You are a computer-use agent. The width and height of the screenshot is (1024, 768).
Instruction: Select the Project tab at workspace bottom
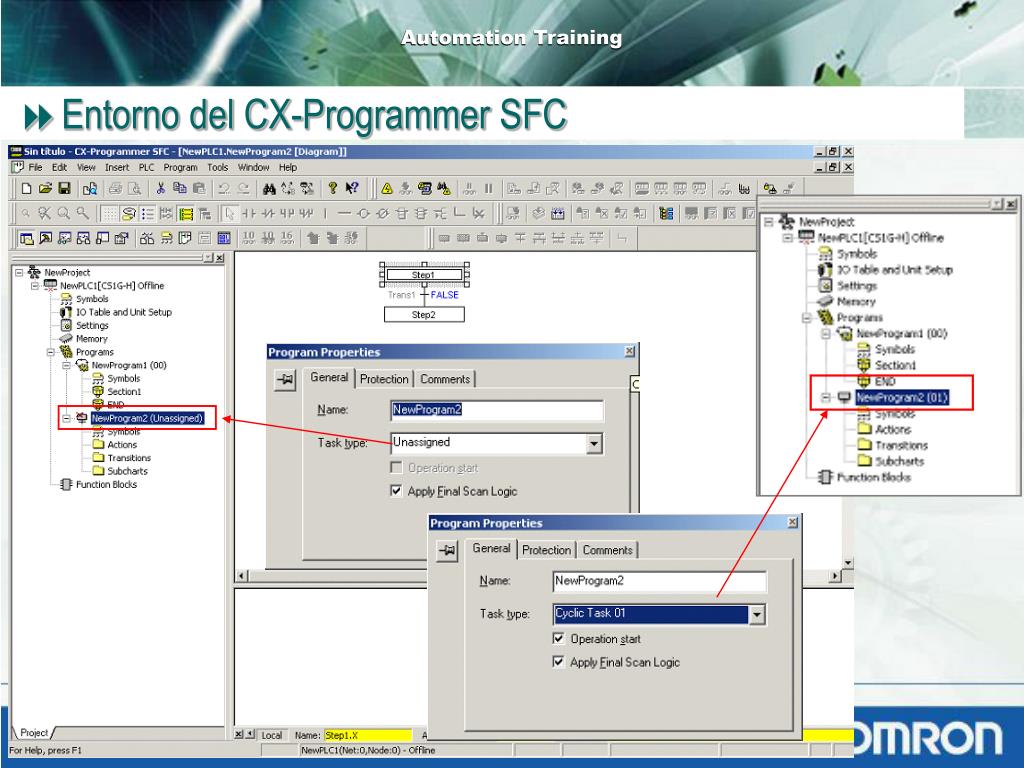[34, 733]
